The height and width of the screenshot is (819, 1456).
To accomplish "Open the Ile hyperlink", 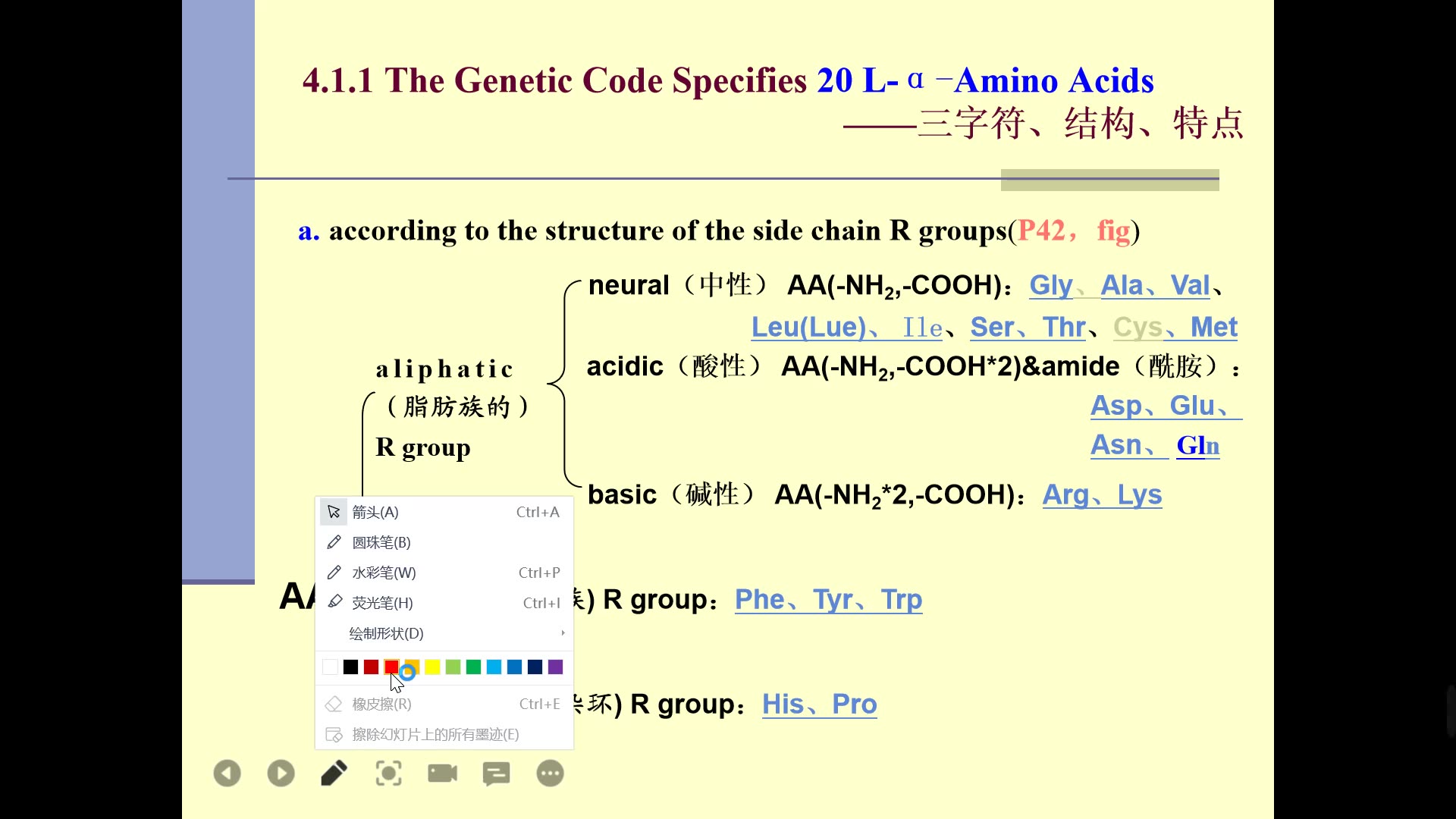I will point(922,327).
